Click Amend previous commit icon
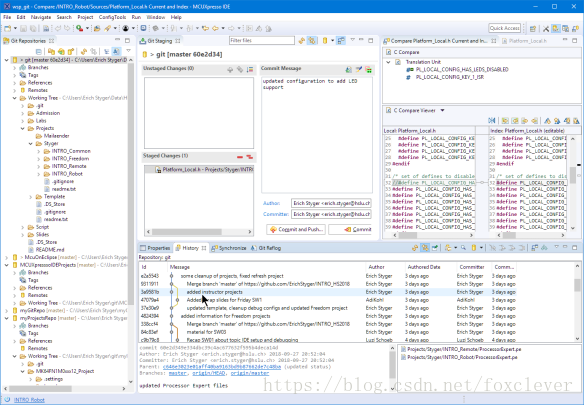 349,69
